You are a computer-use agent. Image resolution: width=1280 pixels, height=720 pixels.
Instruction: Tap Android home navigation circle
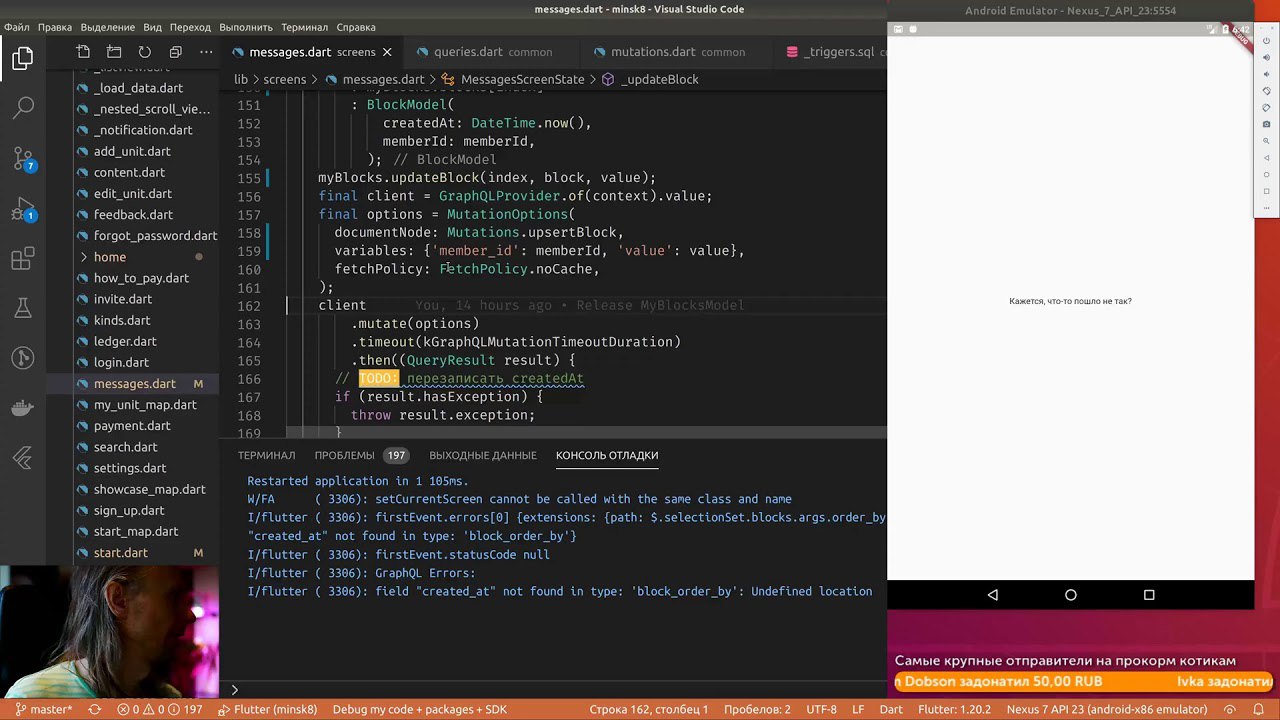point(1071,595)
